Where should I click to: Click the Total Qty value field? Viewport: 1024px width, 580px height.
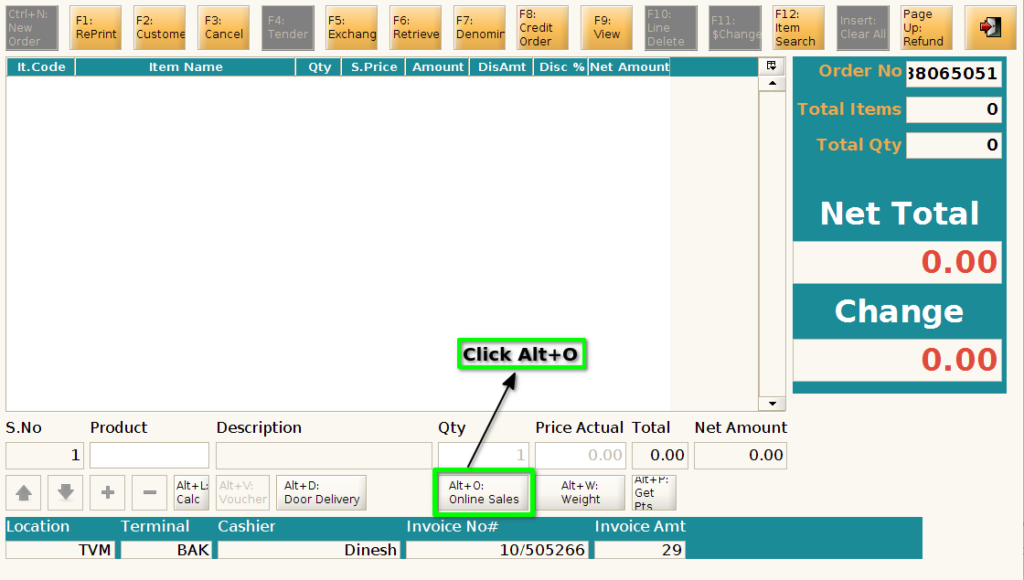(953, 145)
